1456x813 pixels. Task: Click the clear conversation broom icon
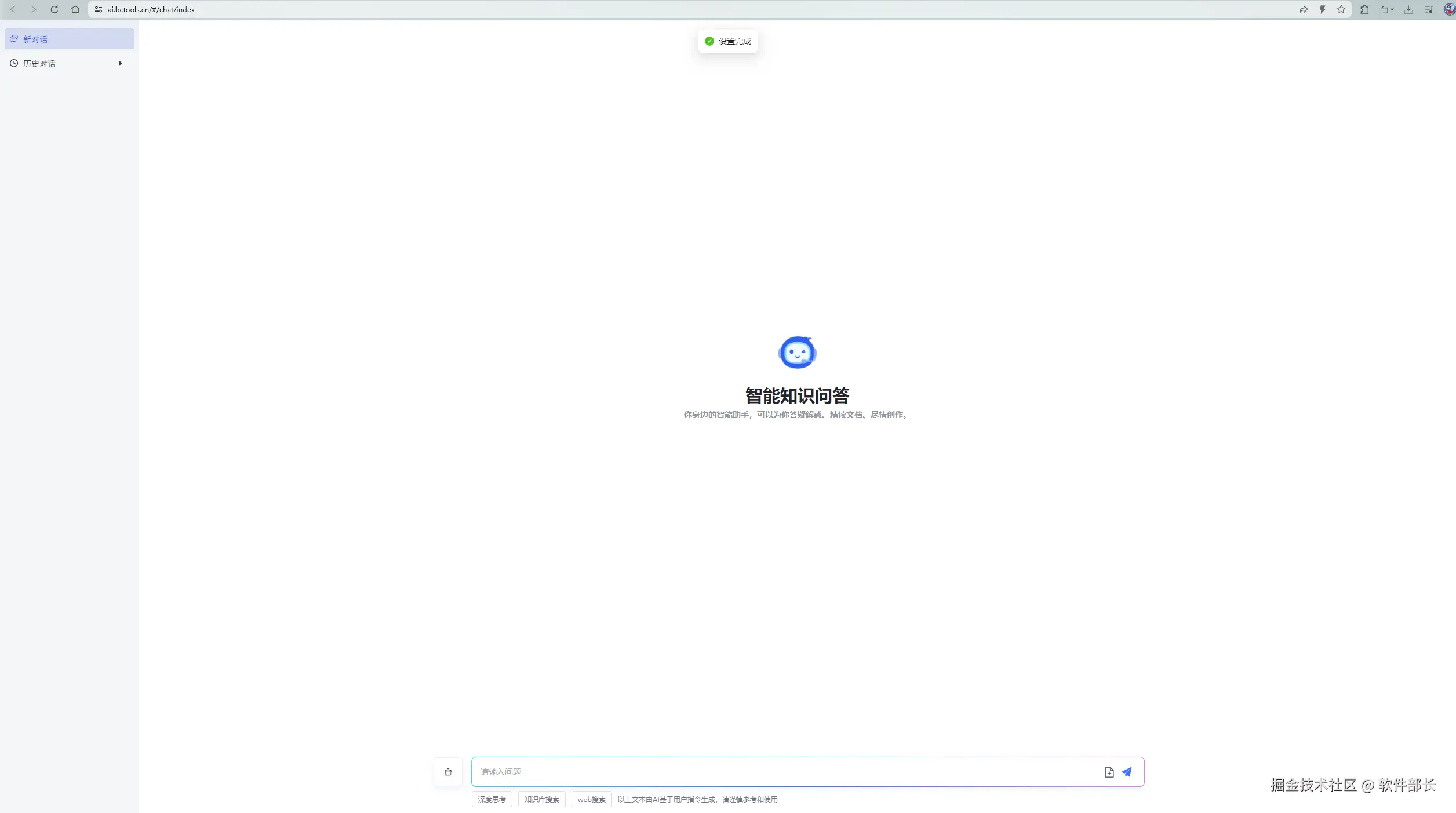448,772
